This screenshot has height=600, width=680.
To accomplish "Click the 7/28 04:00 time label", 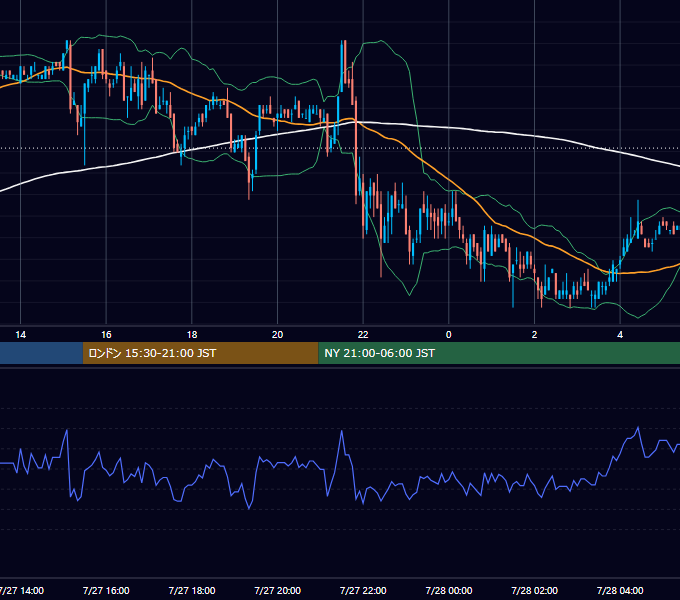I will pos(620,590).
